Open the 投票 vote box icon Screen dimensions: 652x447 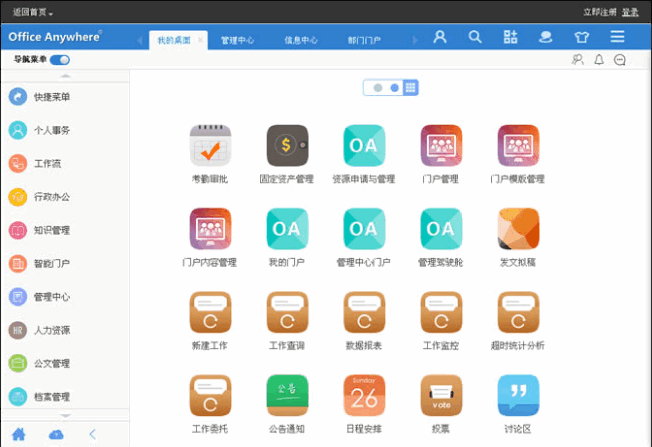[441, 395]
